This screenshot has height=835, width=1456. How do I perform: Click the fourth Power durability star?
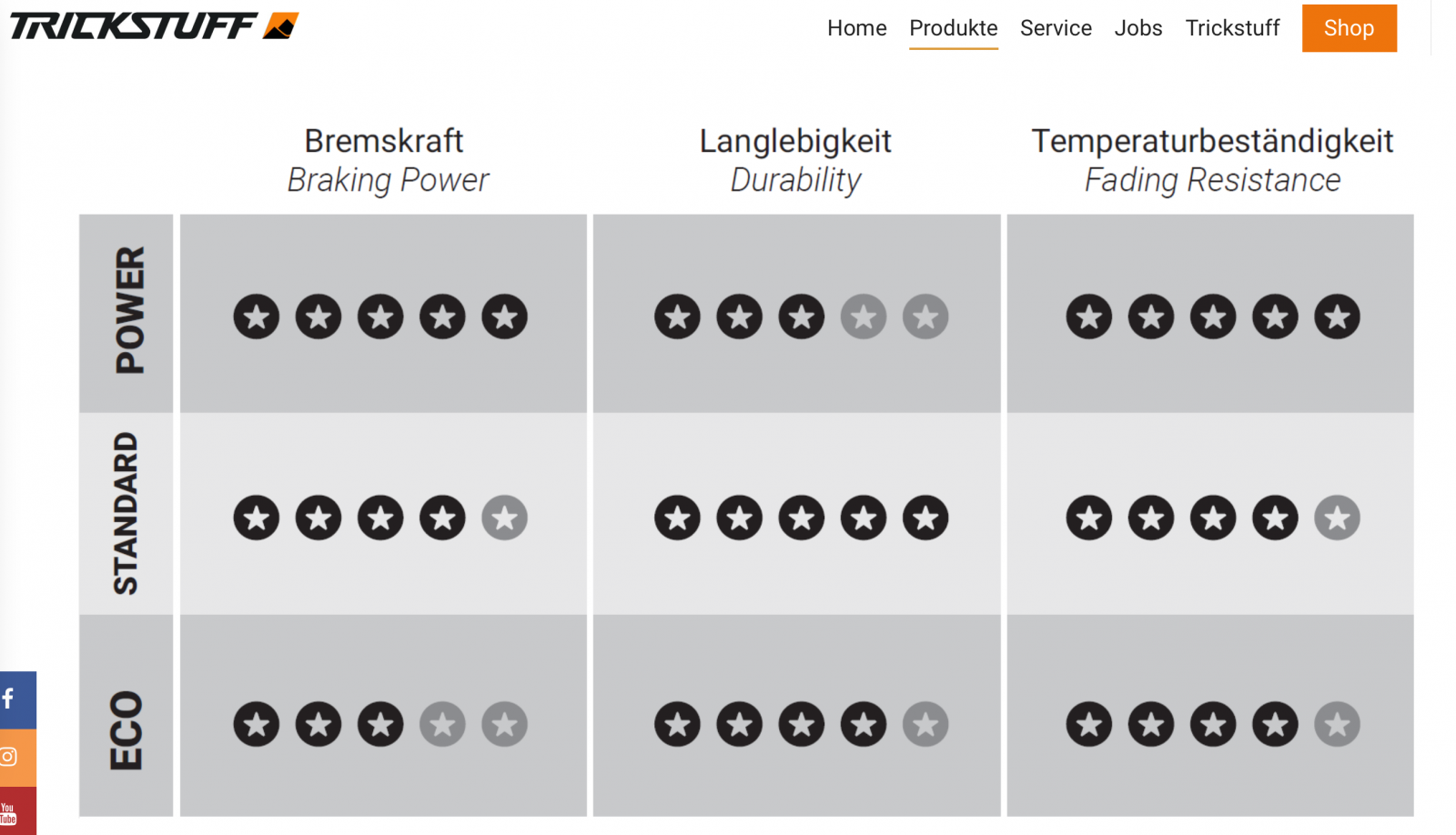pos(864,317)
